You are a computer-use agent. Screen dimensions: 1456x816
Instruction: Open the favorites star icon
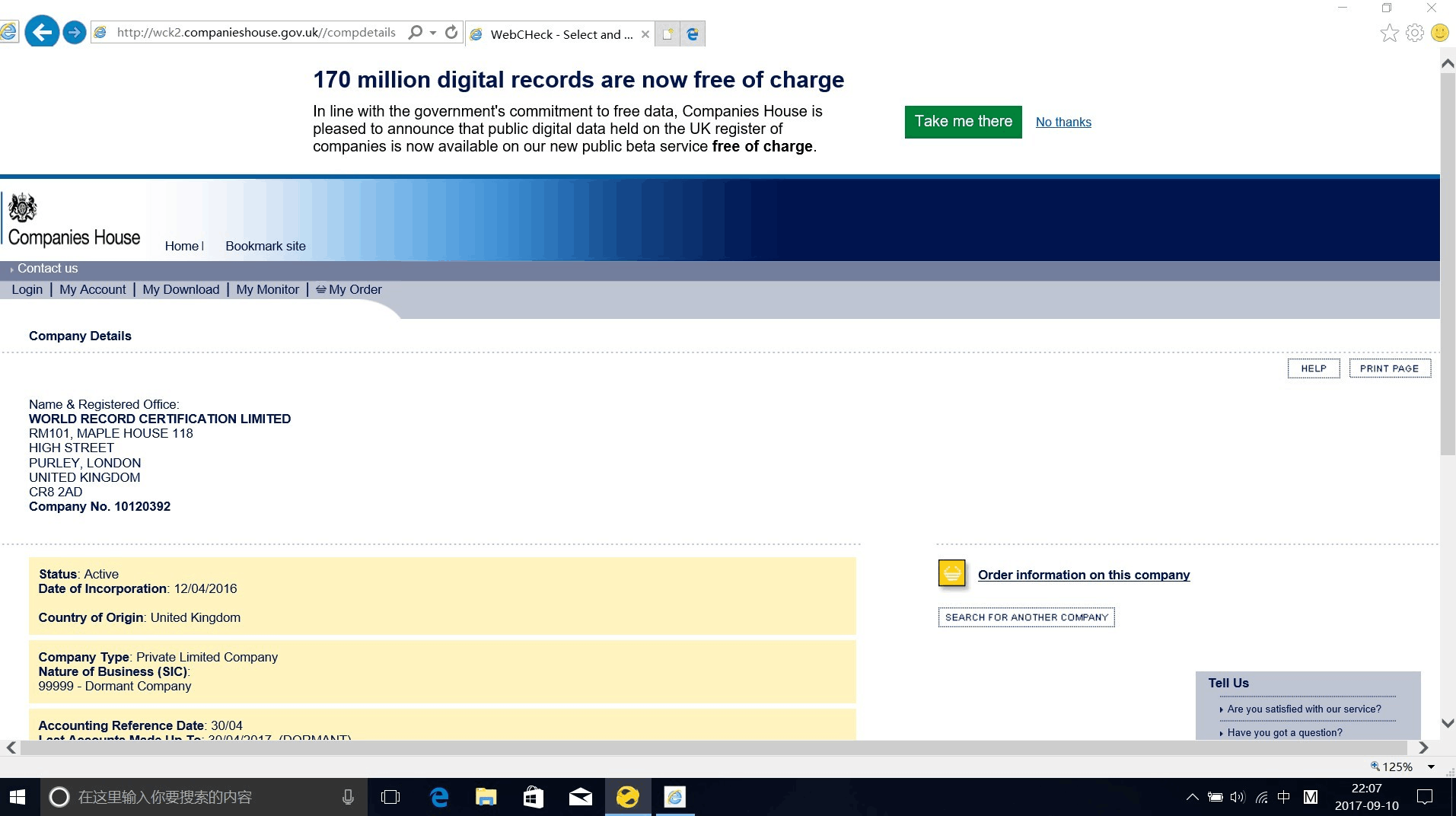pos(1389,33)
